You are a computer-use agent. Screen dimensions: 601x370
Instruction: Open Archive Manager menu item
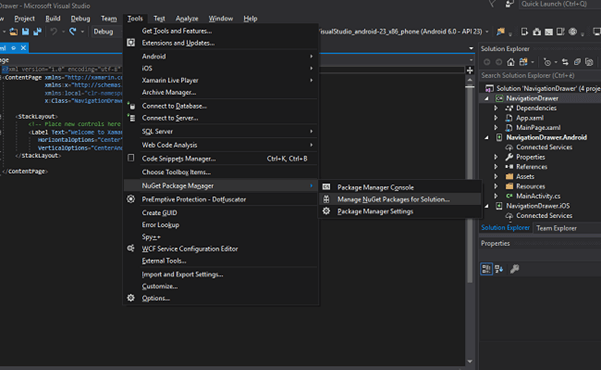point(221,92)
